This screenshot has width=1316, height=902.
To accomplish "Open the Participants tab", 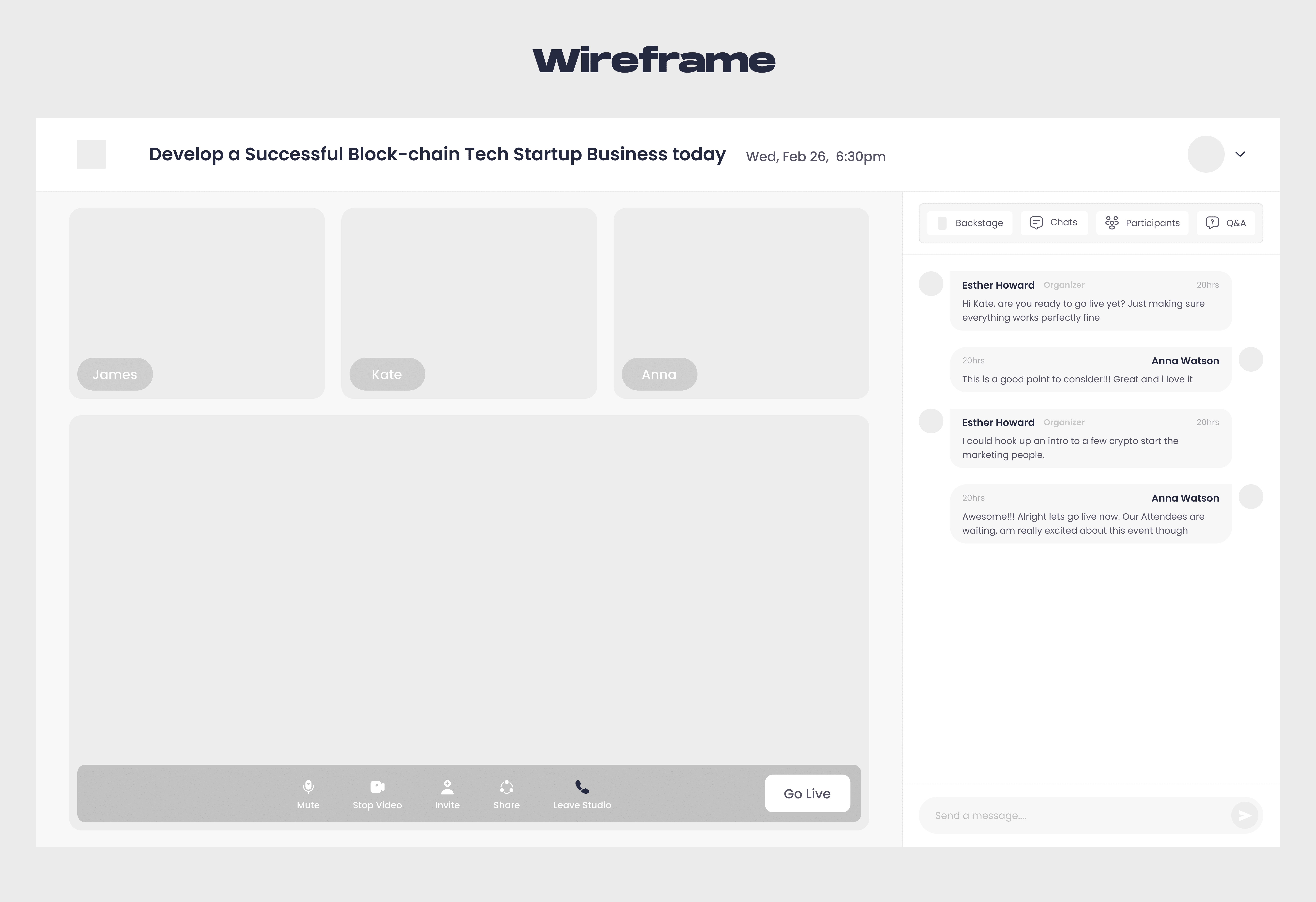I will [1142, 223].
